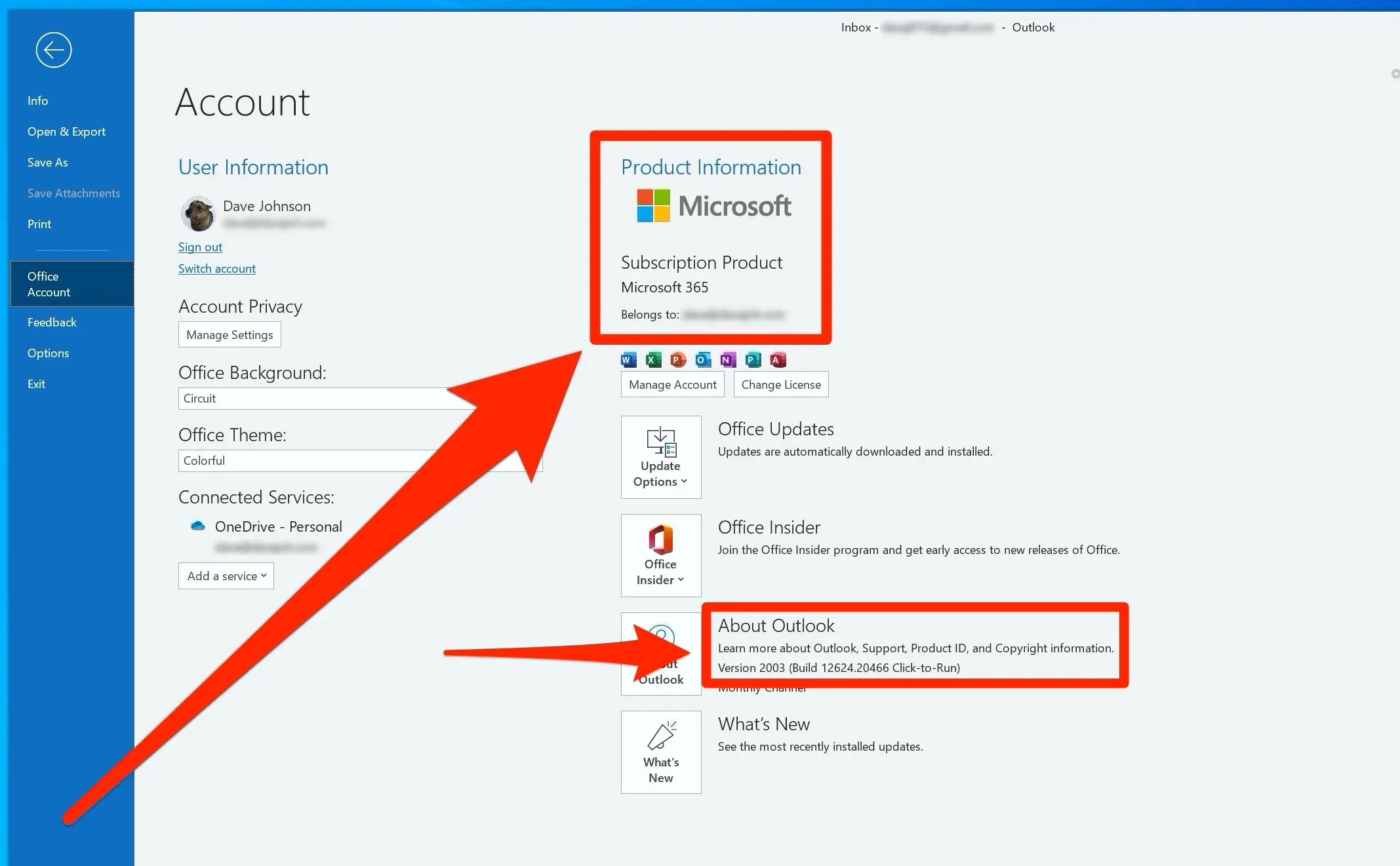The width and height of the screenshot is (1400, 866).
Task: Click the OneDrive cloud icon
Action: click(197, 526)
